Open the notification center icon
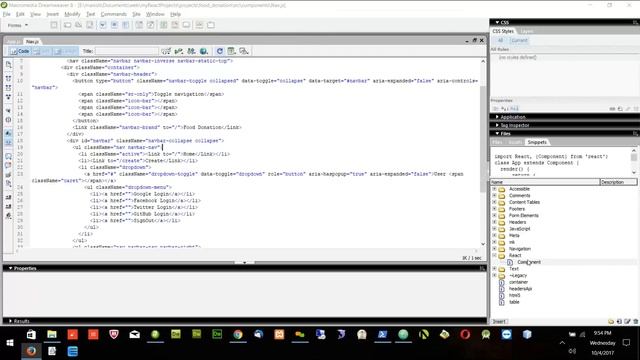The height and width of the screenshot is (360, 640). [627, 343]
